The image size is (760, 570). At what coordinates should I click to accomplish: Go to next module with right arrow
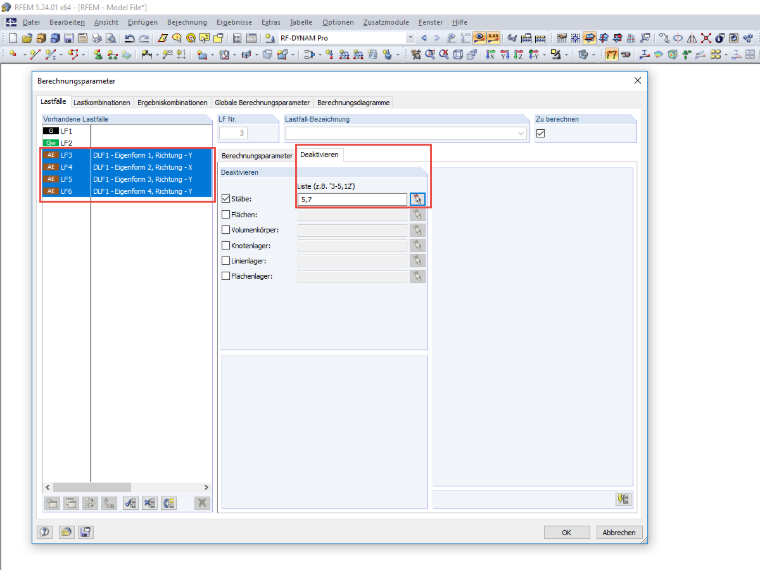coord(437,38)
